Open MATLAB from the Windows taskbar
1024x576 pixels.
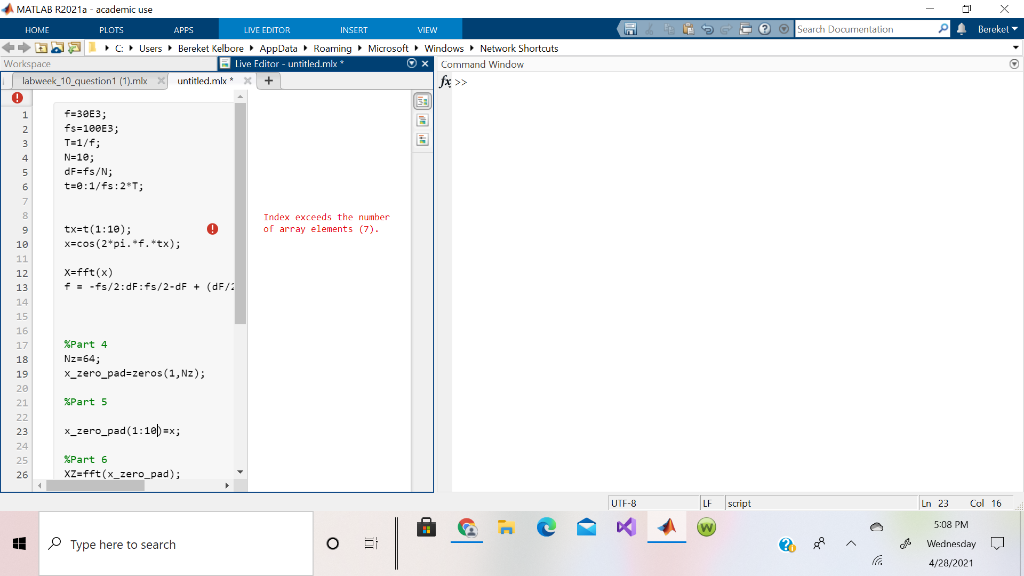click(x=666, y=527)
